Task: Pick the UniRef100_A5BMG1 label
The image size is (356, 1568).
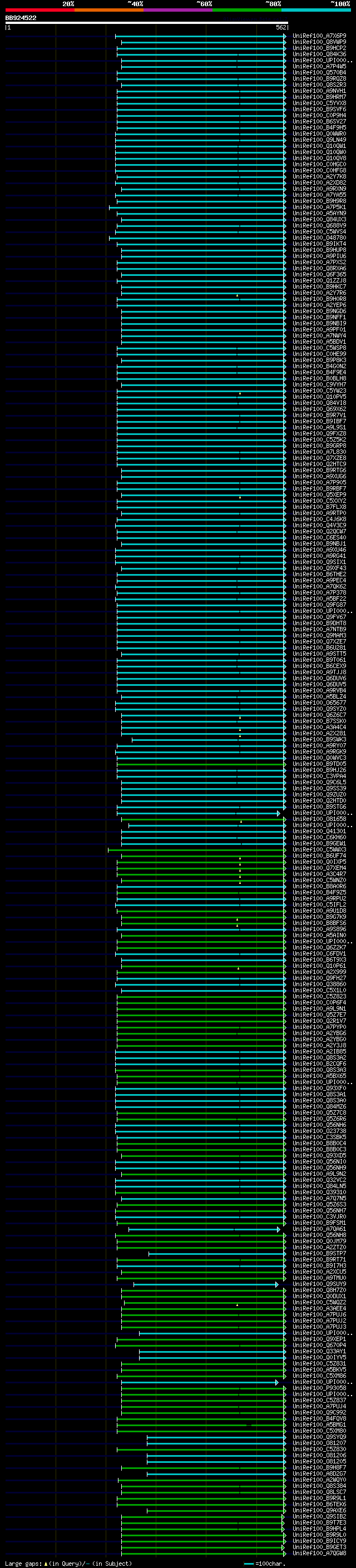Action: (319, 1424)
